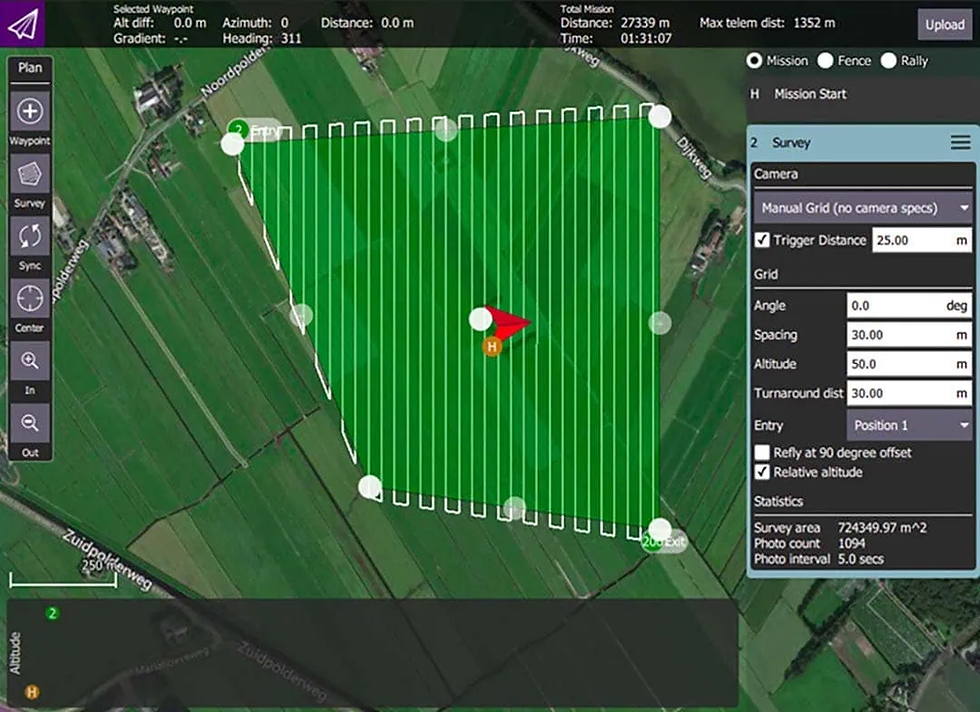Click the Camera section heading
Image resolution: width=980 pixels, height=712 pixels.
tap(776, 174)
